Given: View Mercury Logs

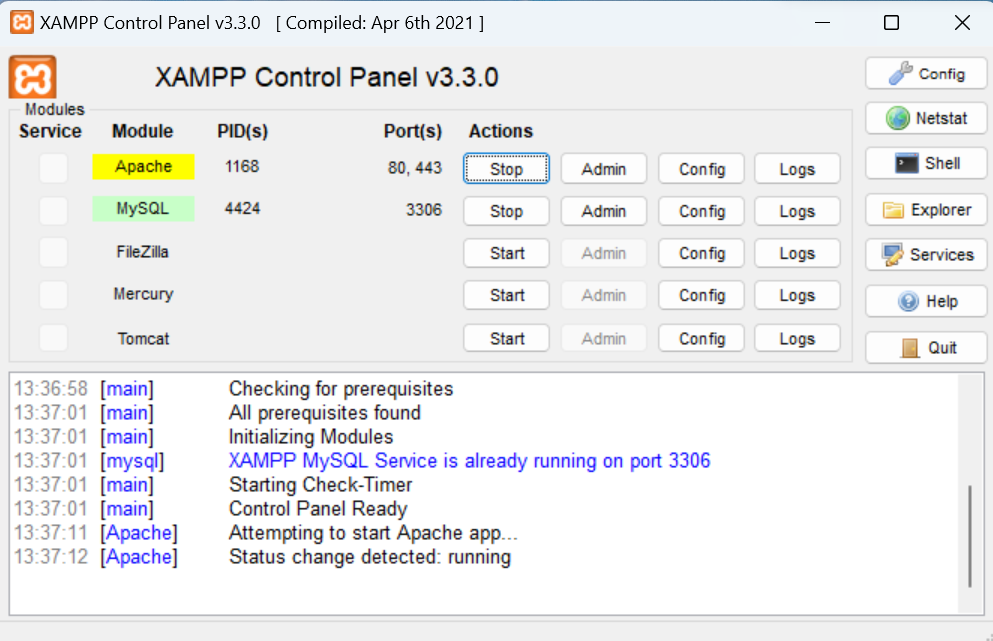Looking at the screenshot, I should [x=797, y=295].
